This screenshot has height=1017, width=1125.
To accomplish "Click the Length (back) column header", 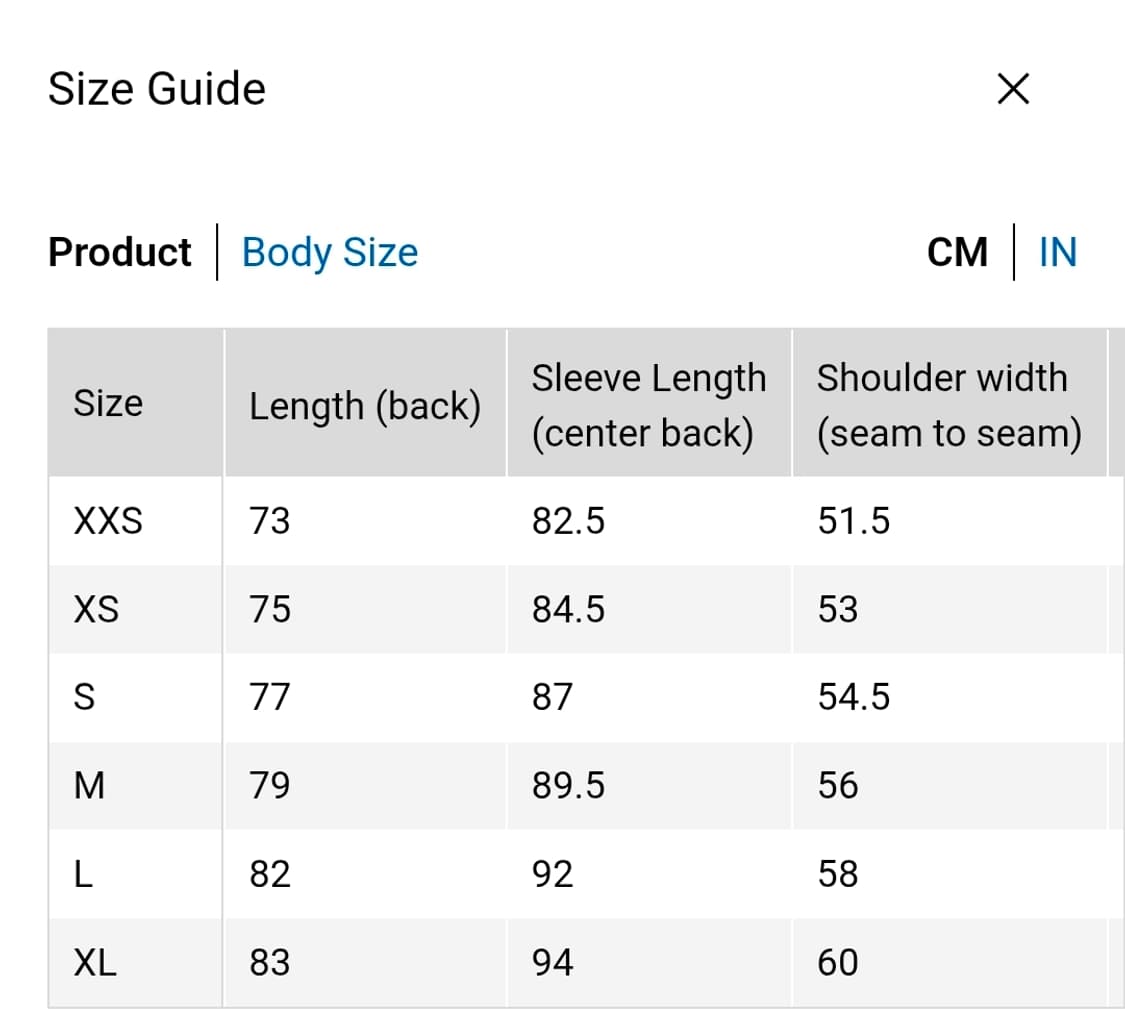I will (x=365, y=405).
